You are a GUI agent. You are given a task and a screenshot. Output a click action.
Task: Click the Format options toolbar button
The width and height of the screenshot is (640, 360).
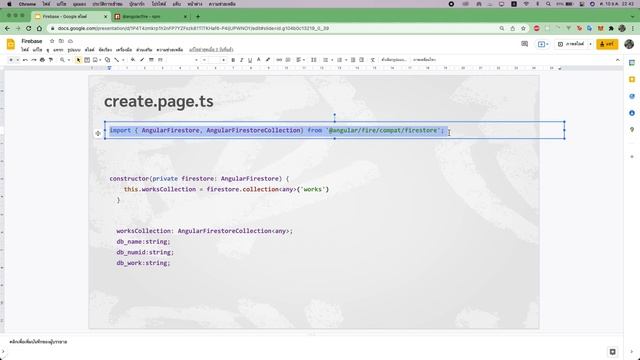pos(394,60)
